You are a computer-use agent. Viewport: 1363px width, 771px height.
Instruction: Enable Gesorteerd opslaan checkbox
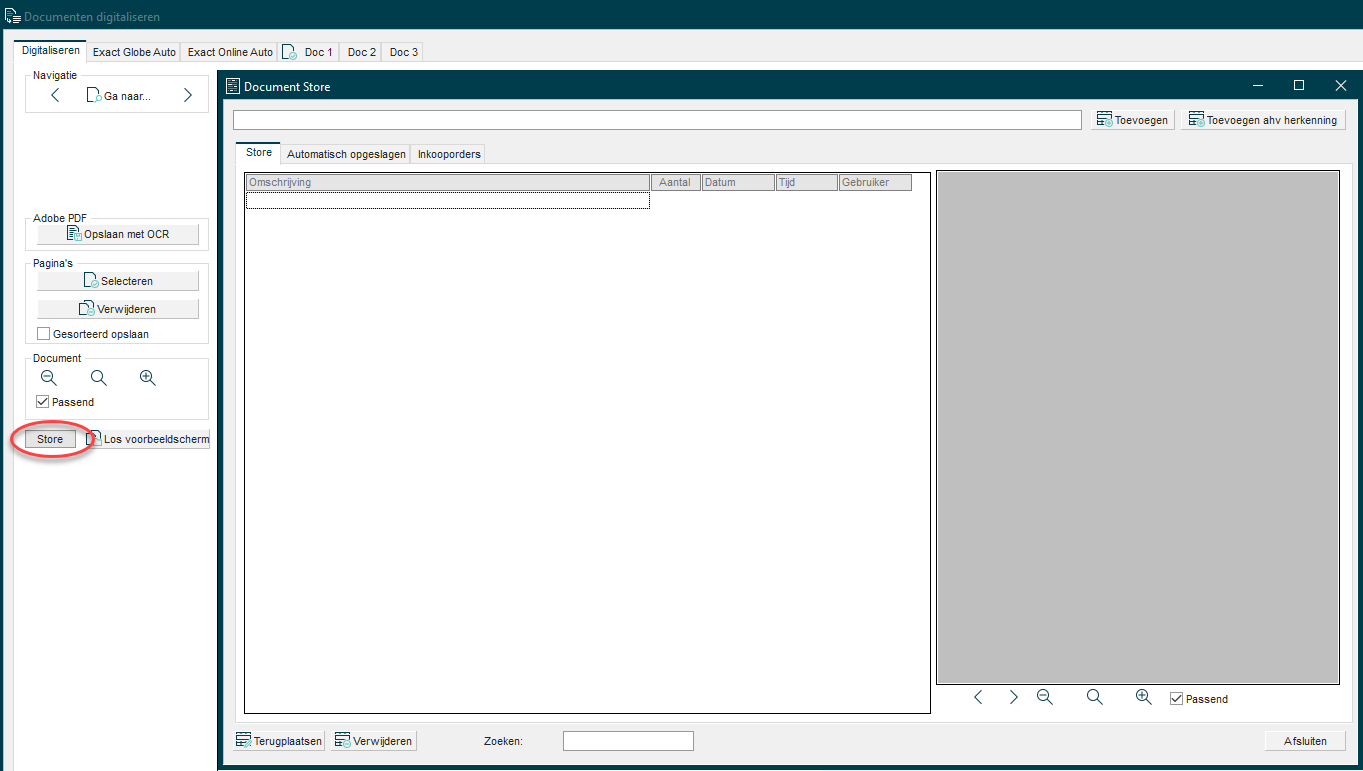tap(44, 334)
